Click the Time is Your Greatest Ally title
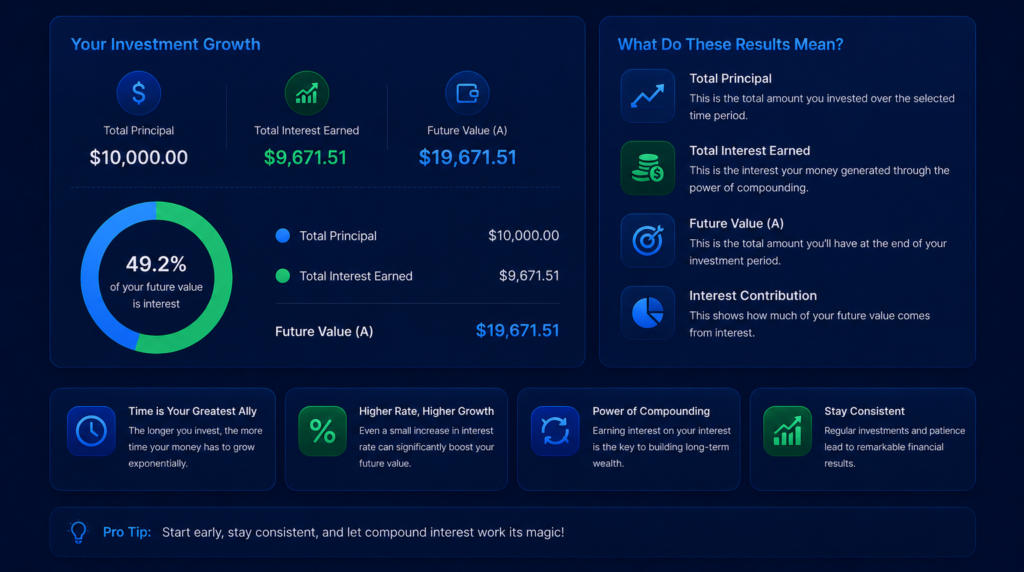The height and width of the screenshot is (572, 1024). click(193, 411)
